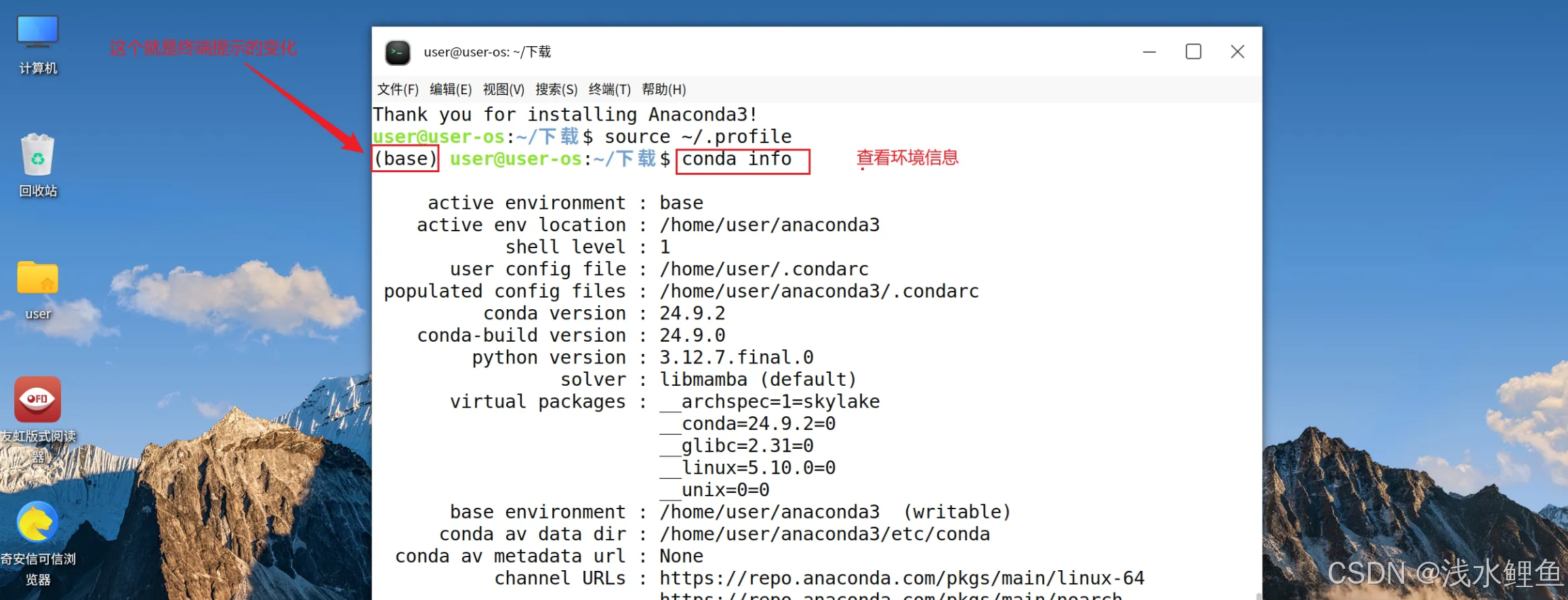Open the 终端(T) menu
Image resolution: width=1568 pixels, height=600 pixels.
609,89
